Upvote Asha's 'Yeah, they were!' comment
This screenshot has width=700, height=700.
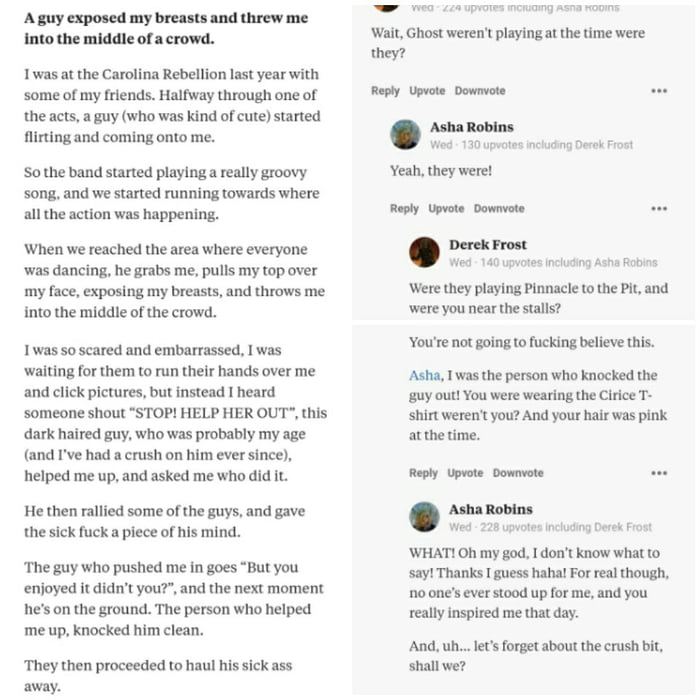click(446, 209)
